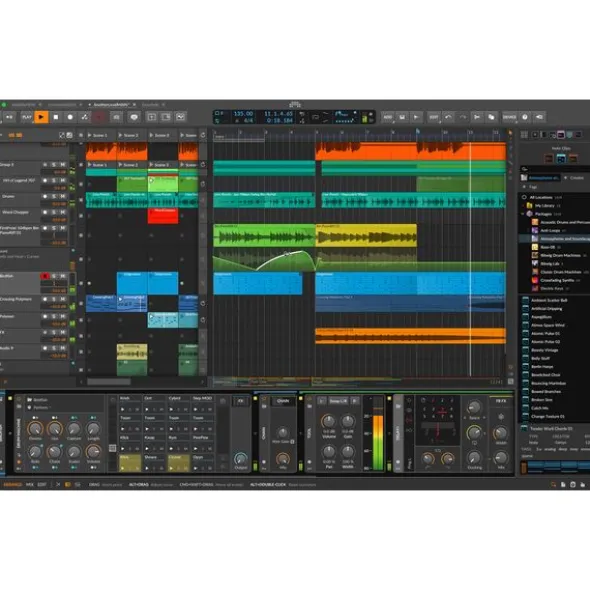Click the FX button in Drum Machine device
The width and height of the screenshot is (590, 591).
[x=240, y=401]
